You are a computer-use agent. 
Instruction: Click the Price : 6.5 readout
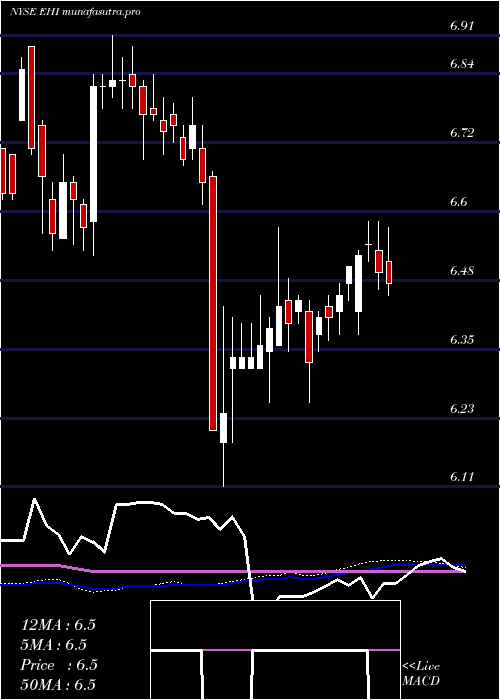click(59, 665)
